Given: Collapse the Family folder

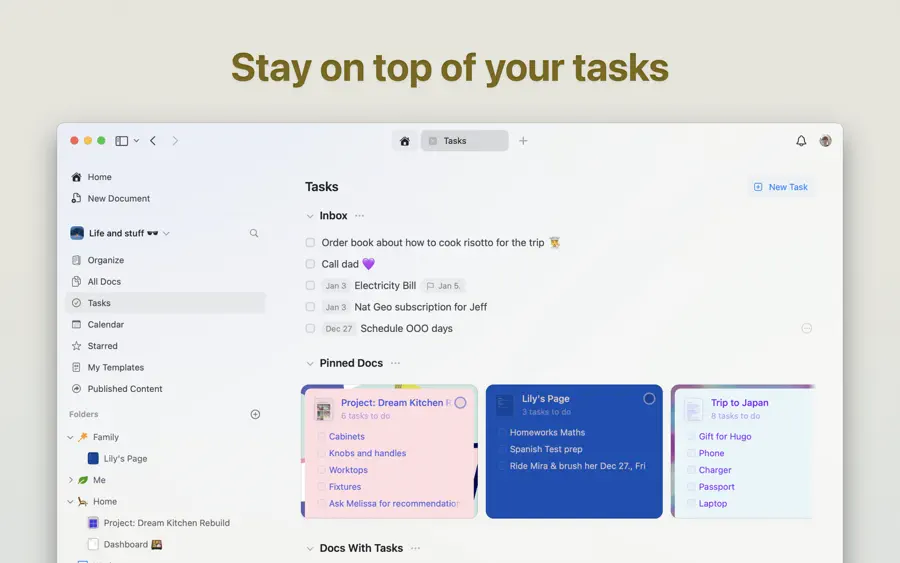Looking at the screenshot, I should coord(70,437).
